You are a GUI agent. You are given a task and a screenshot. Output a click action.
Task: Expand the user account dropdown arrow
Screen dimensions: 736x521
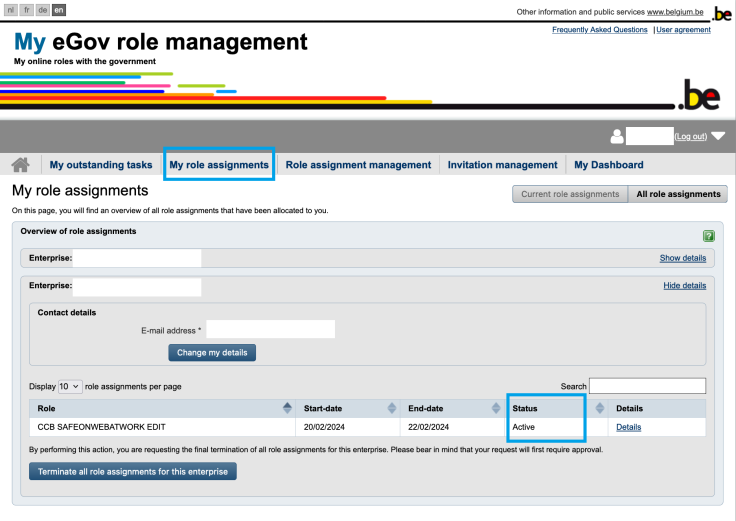[718, 136]
